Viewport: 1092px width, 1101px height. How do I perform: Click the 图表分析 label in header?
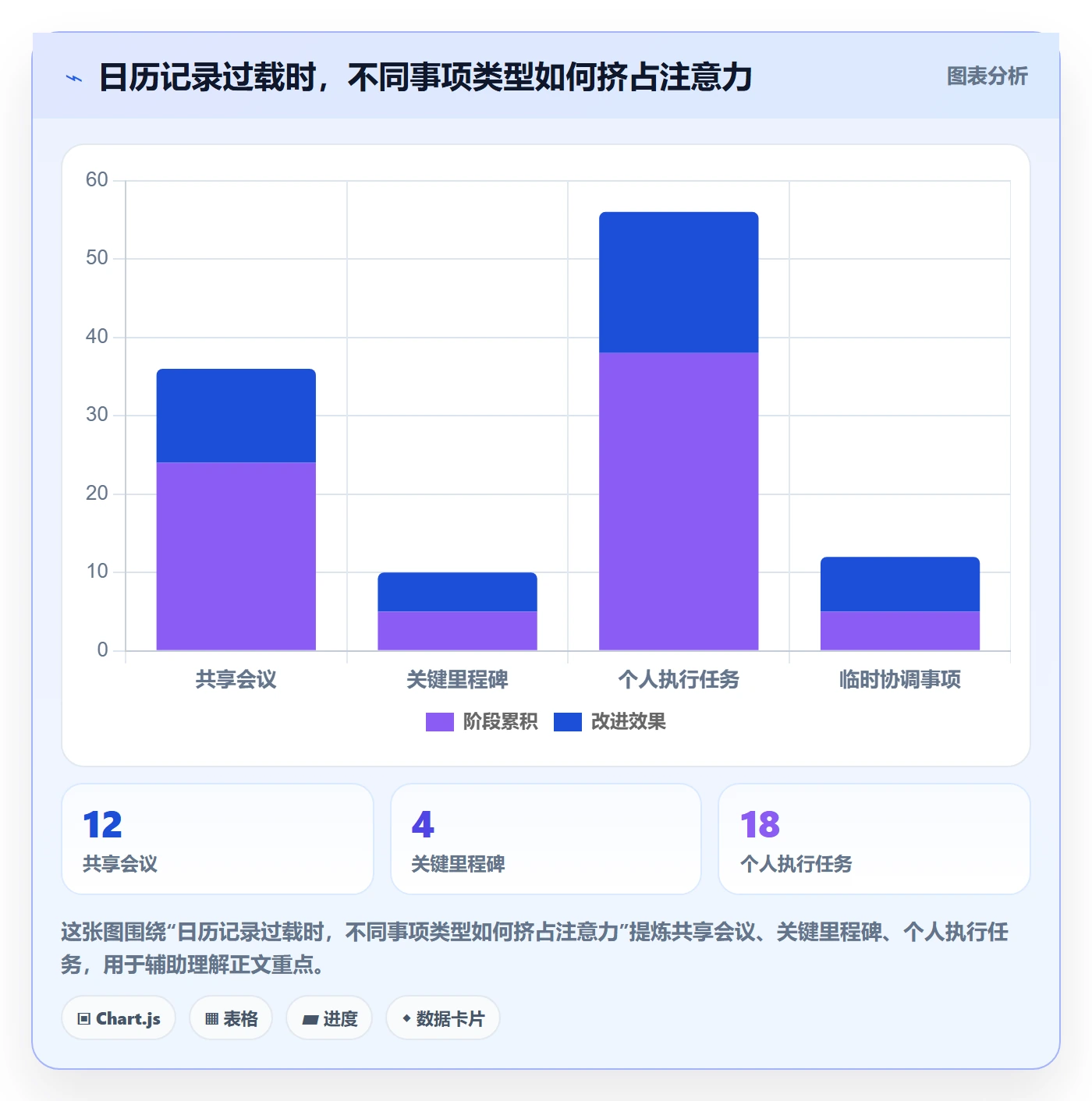987,76
